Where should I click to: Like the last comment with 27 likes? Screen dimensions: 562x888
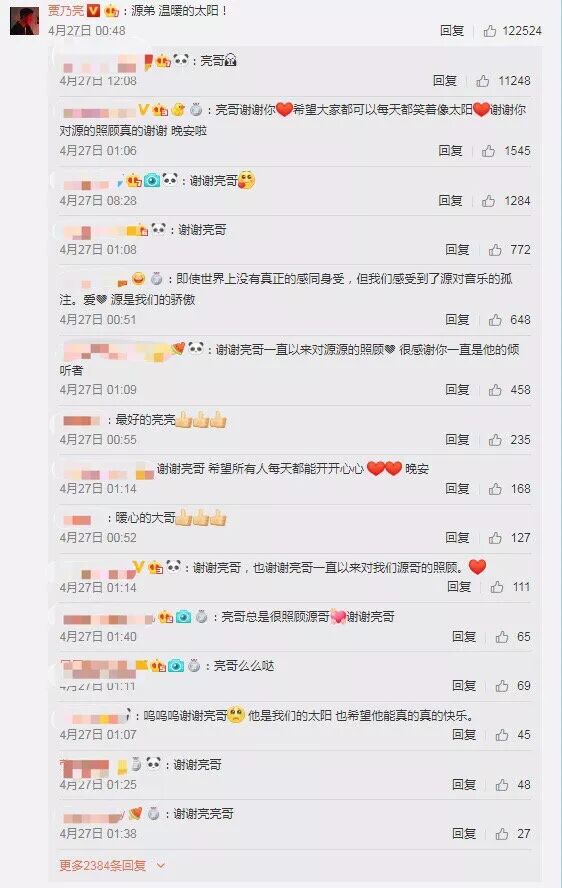coord(502,834)
